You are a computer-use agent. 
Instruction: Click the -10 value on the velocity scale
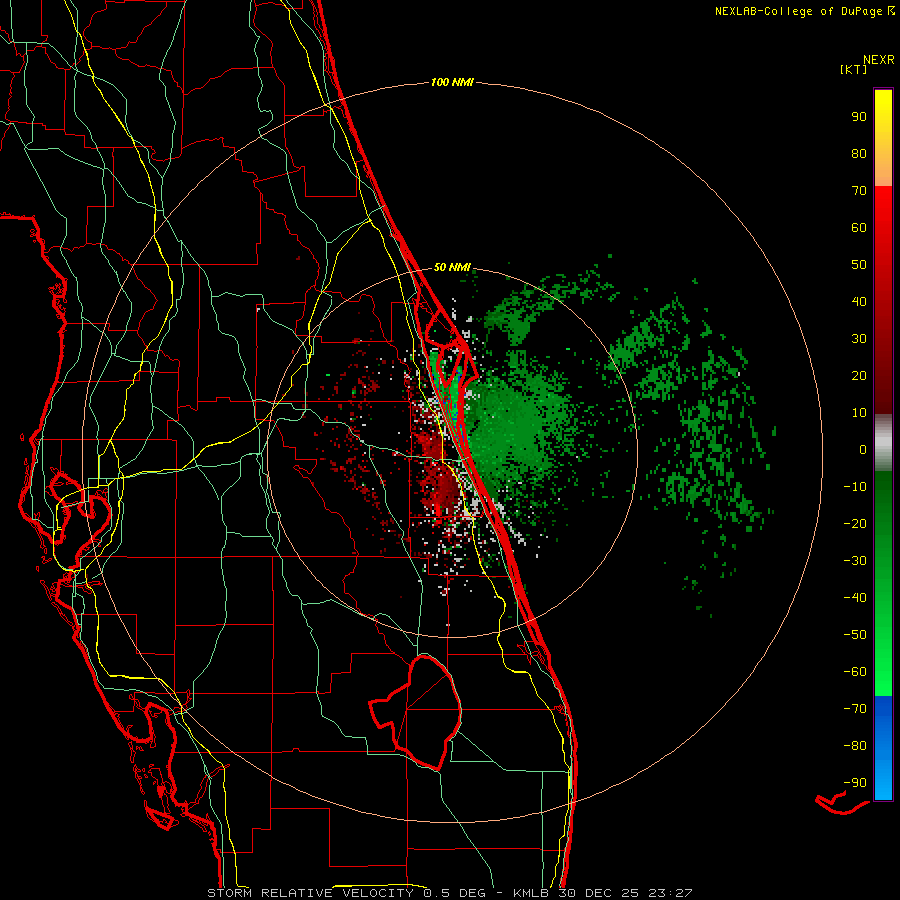(x=855, y=487)
